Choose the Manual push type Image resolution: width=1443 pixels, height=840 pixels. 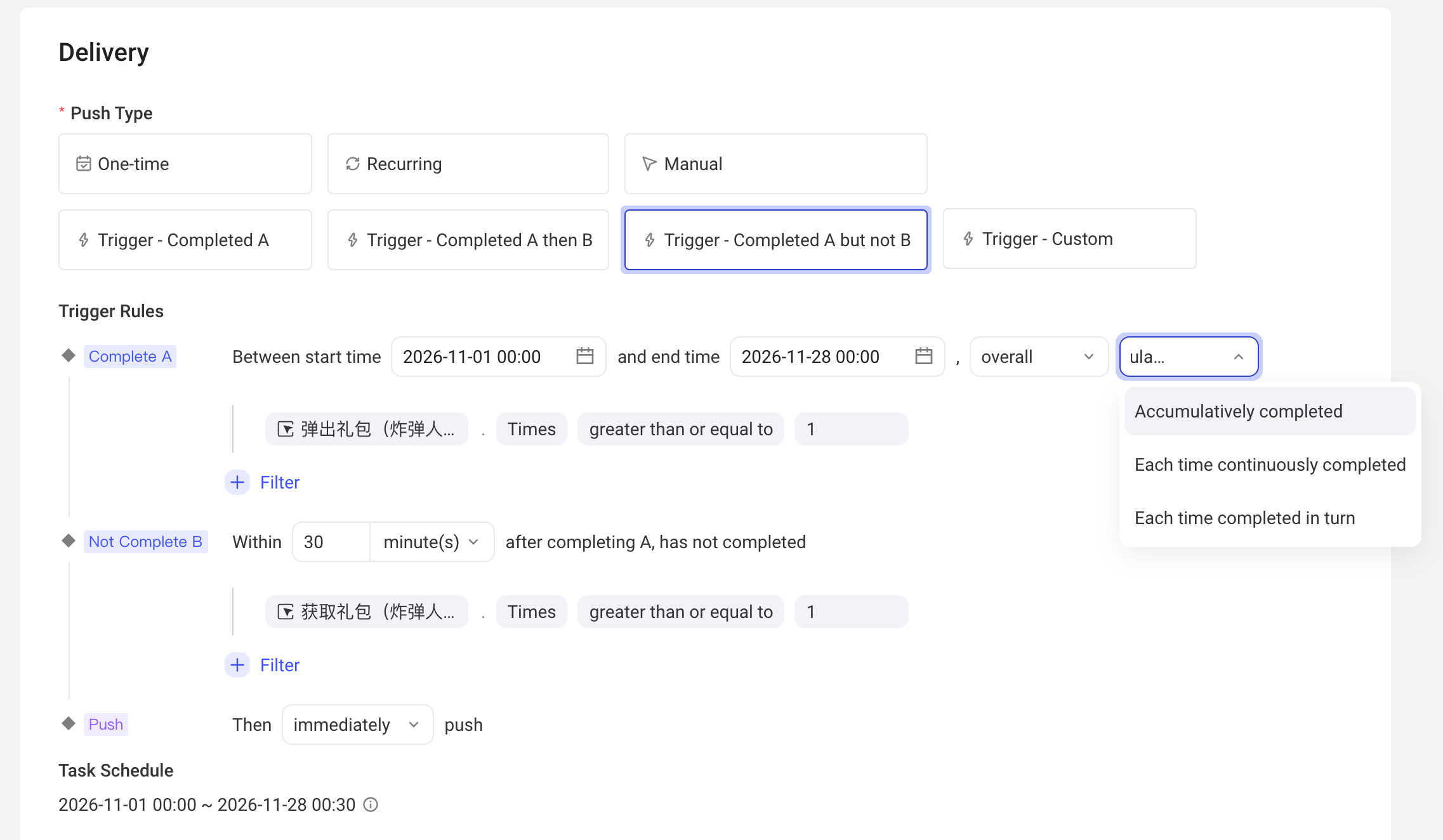(x=775, y=164)
